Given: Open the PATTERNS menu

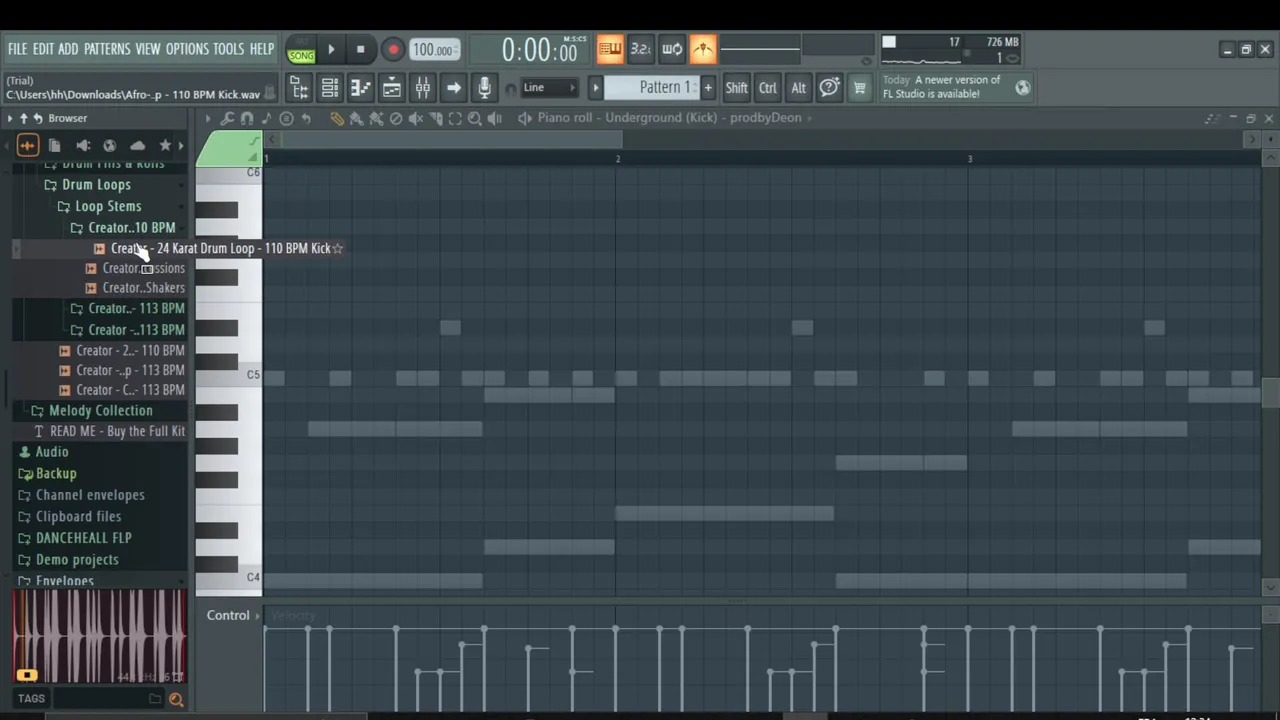Looking at the screenshot, I should click(107, 49).
